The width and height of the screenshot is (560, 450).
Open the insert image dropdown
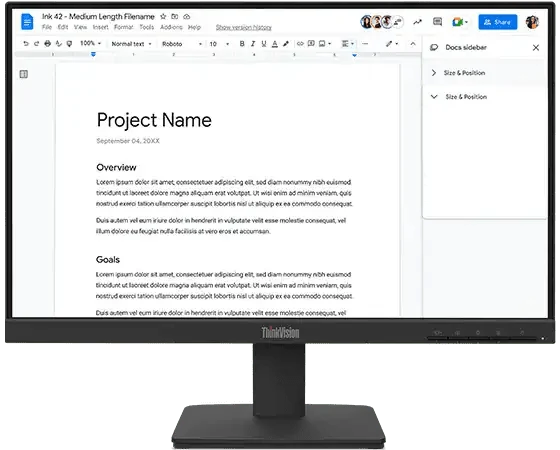[x=325, y=44]
